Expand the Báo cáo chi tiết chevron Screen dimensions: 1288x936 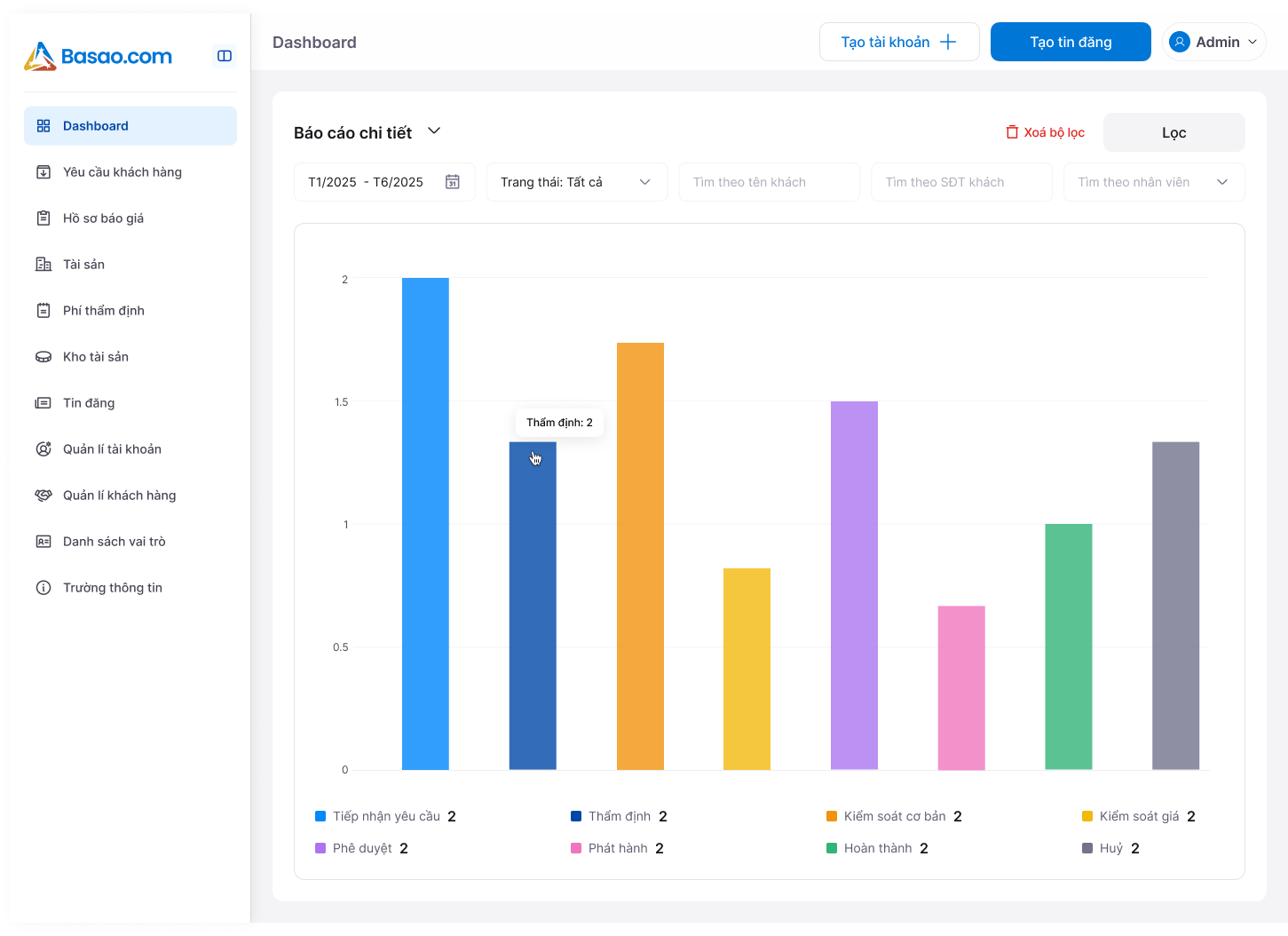434,131
